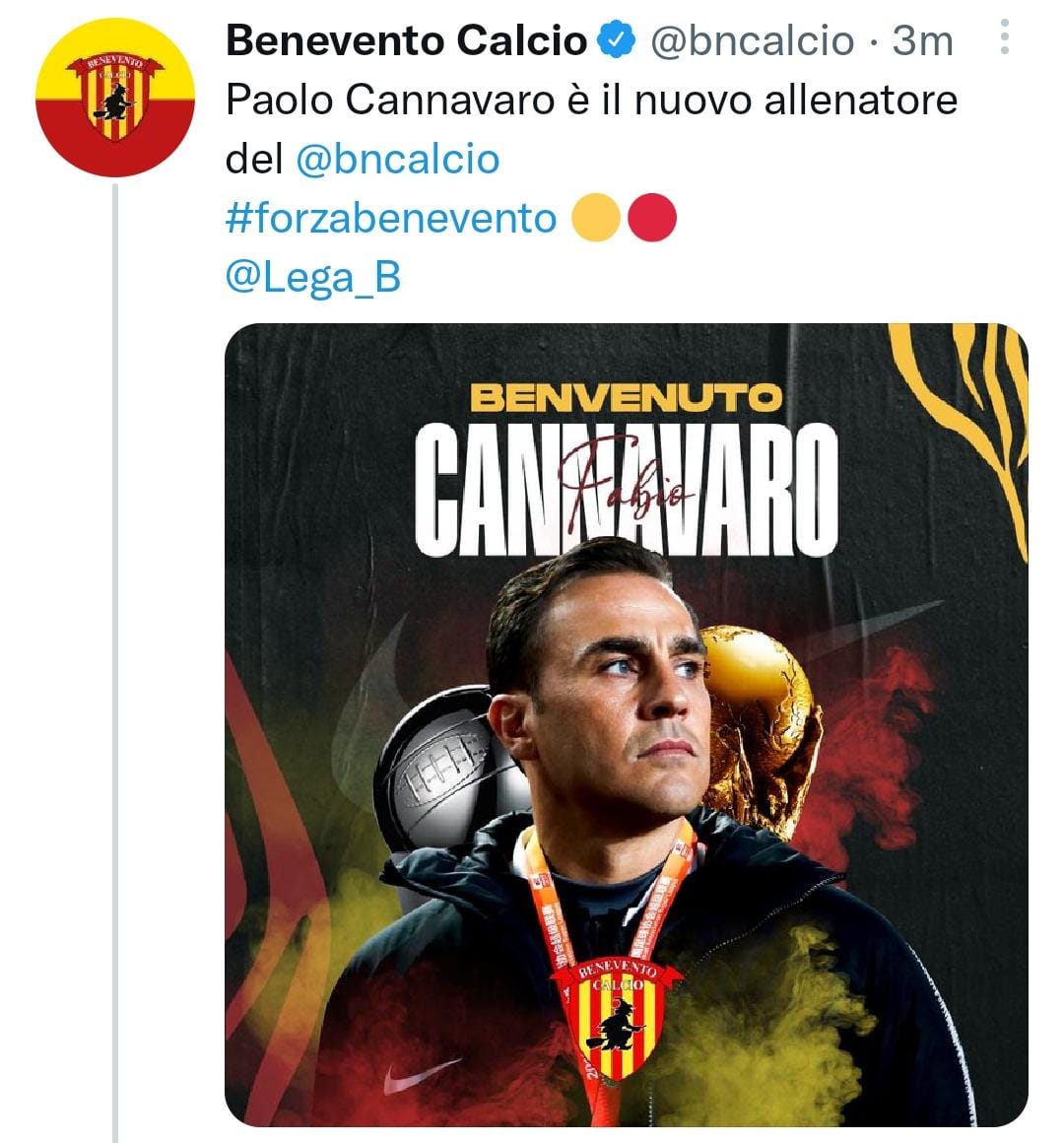Image resolution: width=1064 pixels, height=1143 pixels.
Task: Click the BENVENUTO heading on the poster
Action: pos(626,398)
